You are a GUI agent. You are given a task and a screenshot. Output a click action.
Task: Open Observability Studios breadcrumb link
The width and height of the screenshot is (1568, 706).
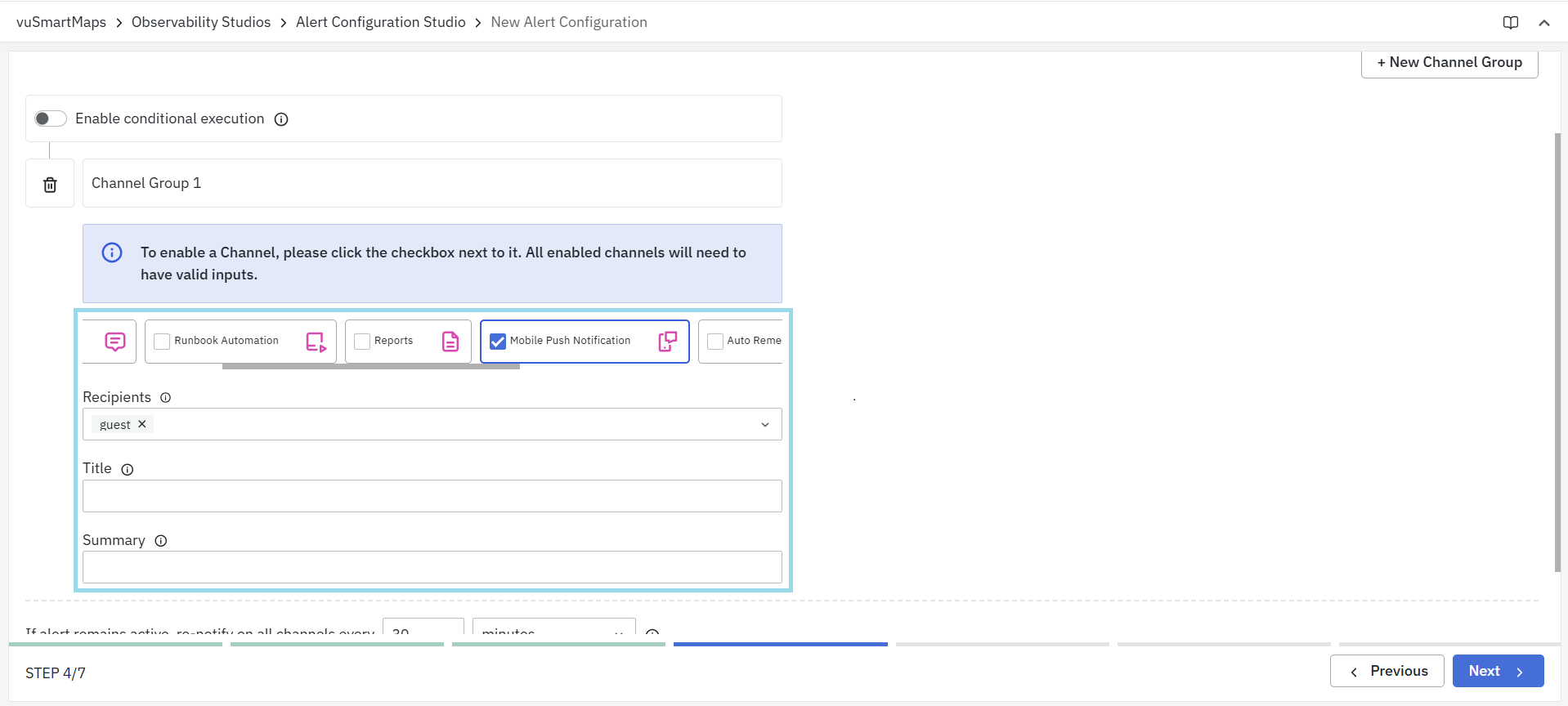pyautogui.click(x=200, y=22)
